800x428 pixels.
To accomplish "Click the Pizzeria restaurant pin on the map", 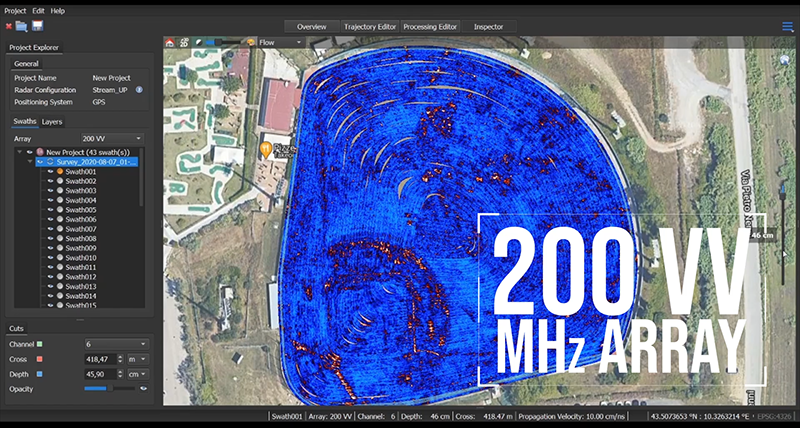I will click(x=265, y=149).
